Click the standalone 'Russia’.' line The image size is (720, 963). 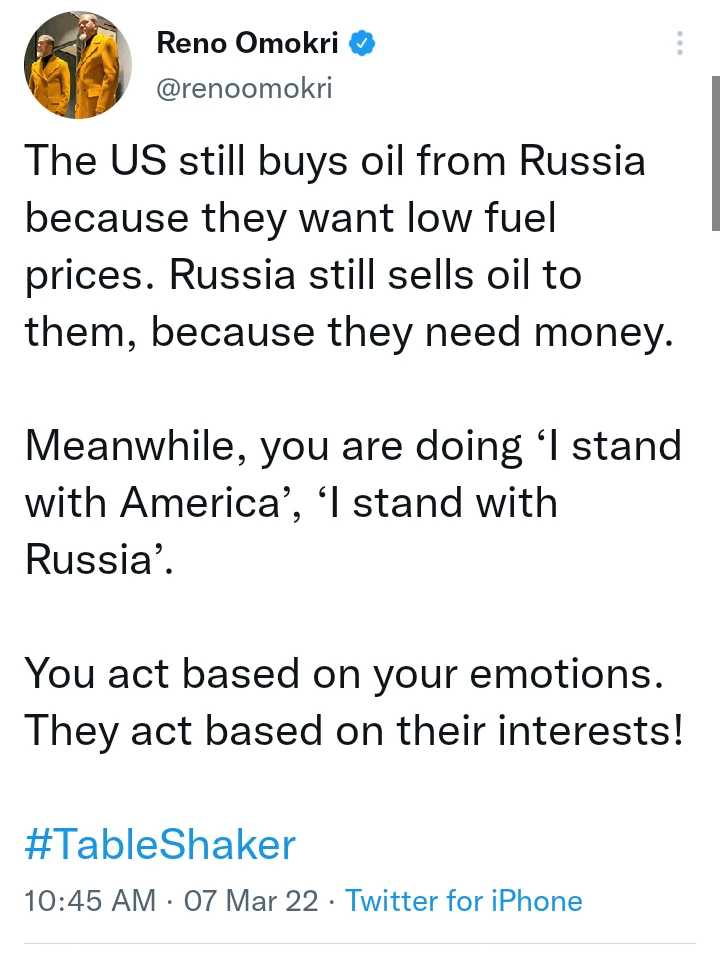tap(99, 560)
